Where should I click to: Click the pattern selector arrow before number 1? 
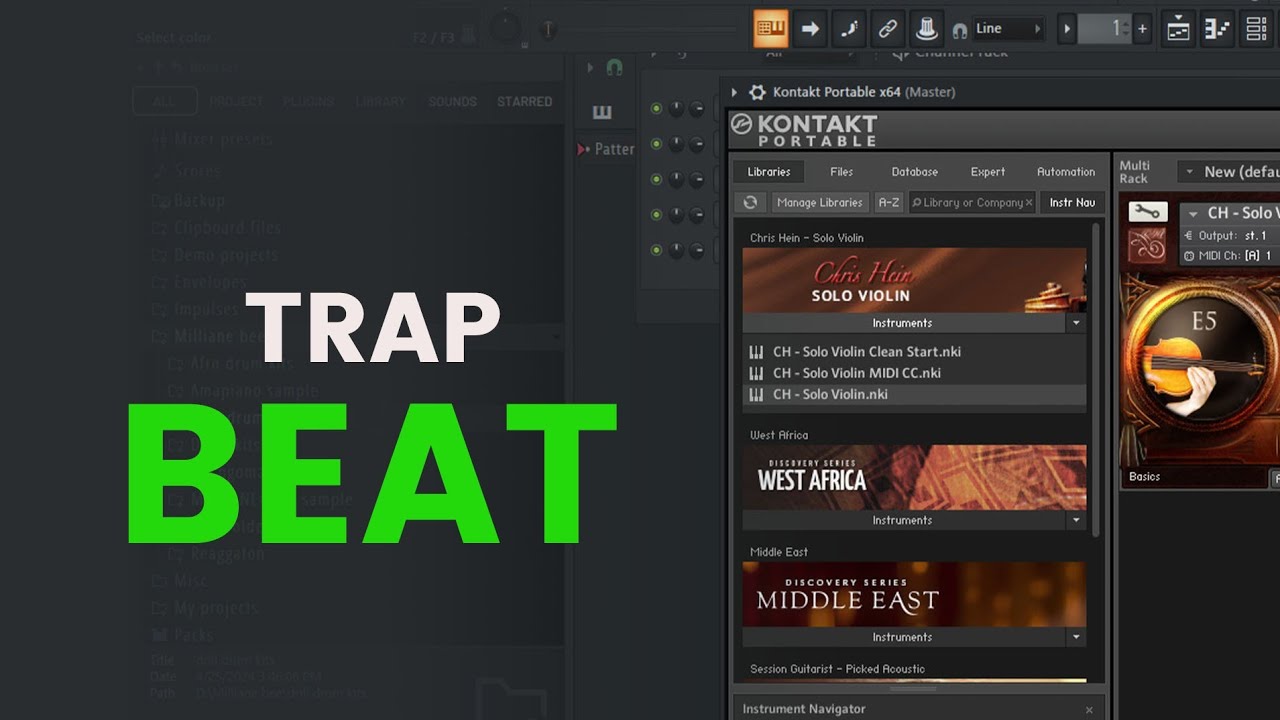1067,29
